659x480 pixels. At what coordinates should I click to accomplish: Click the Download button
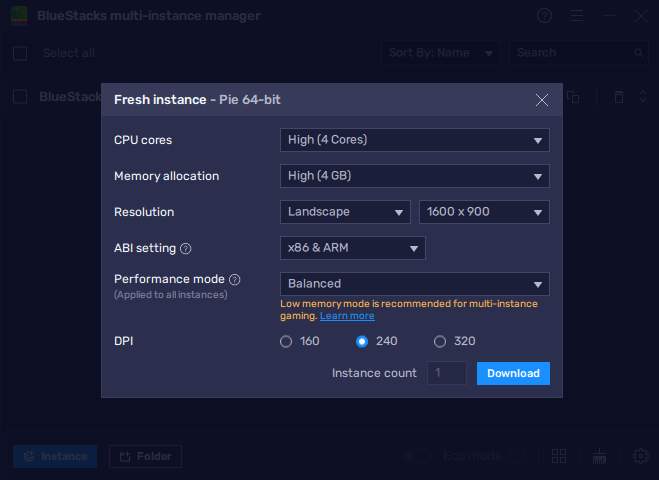click(513, 373)
